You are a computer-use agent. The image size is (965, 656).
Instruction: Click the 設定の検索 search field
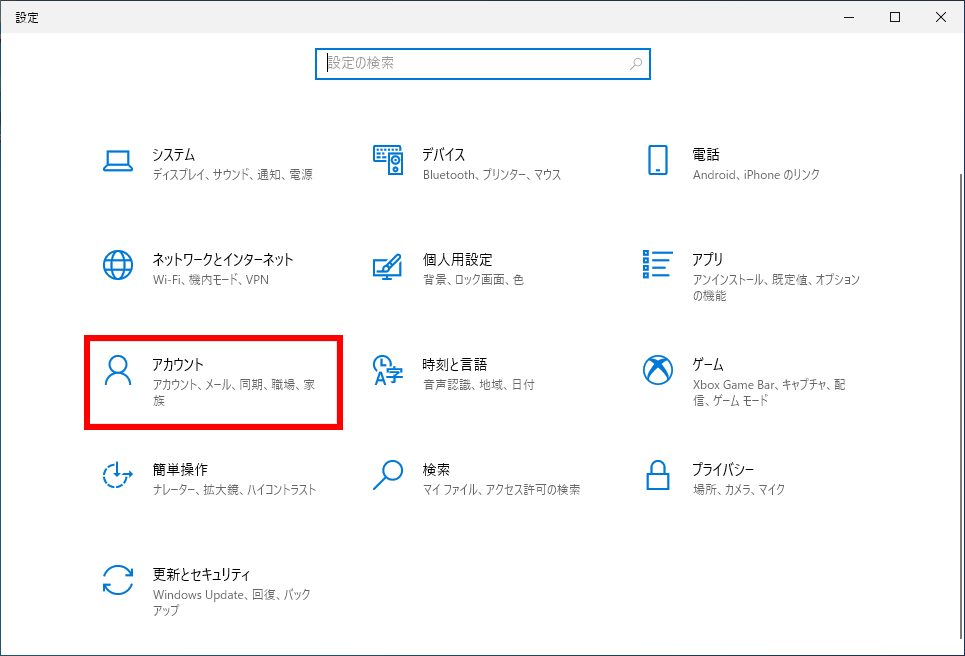450,63
